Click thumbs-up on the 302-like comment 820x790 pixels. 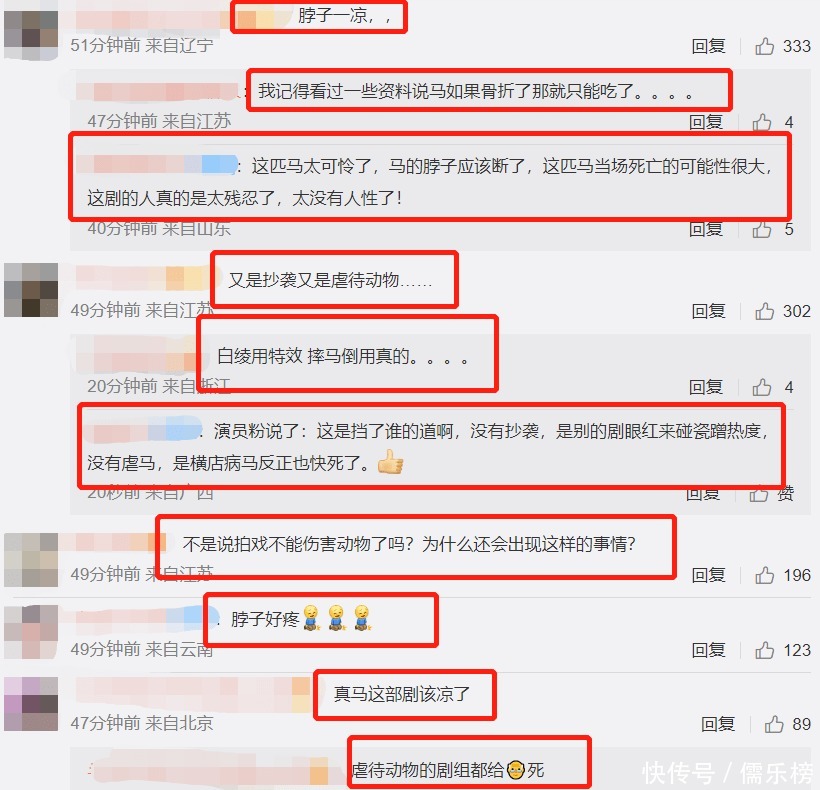click(x=764, y=311)
